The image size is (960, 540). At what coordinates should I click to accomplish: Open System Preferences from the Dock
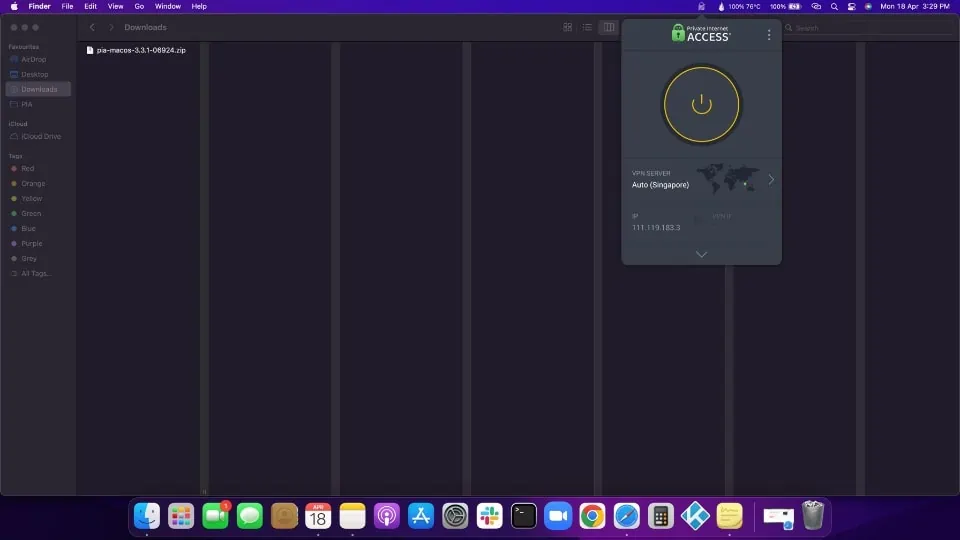coord(456,516)
